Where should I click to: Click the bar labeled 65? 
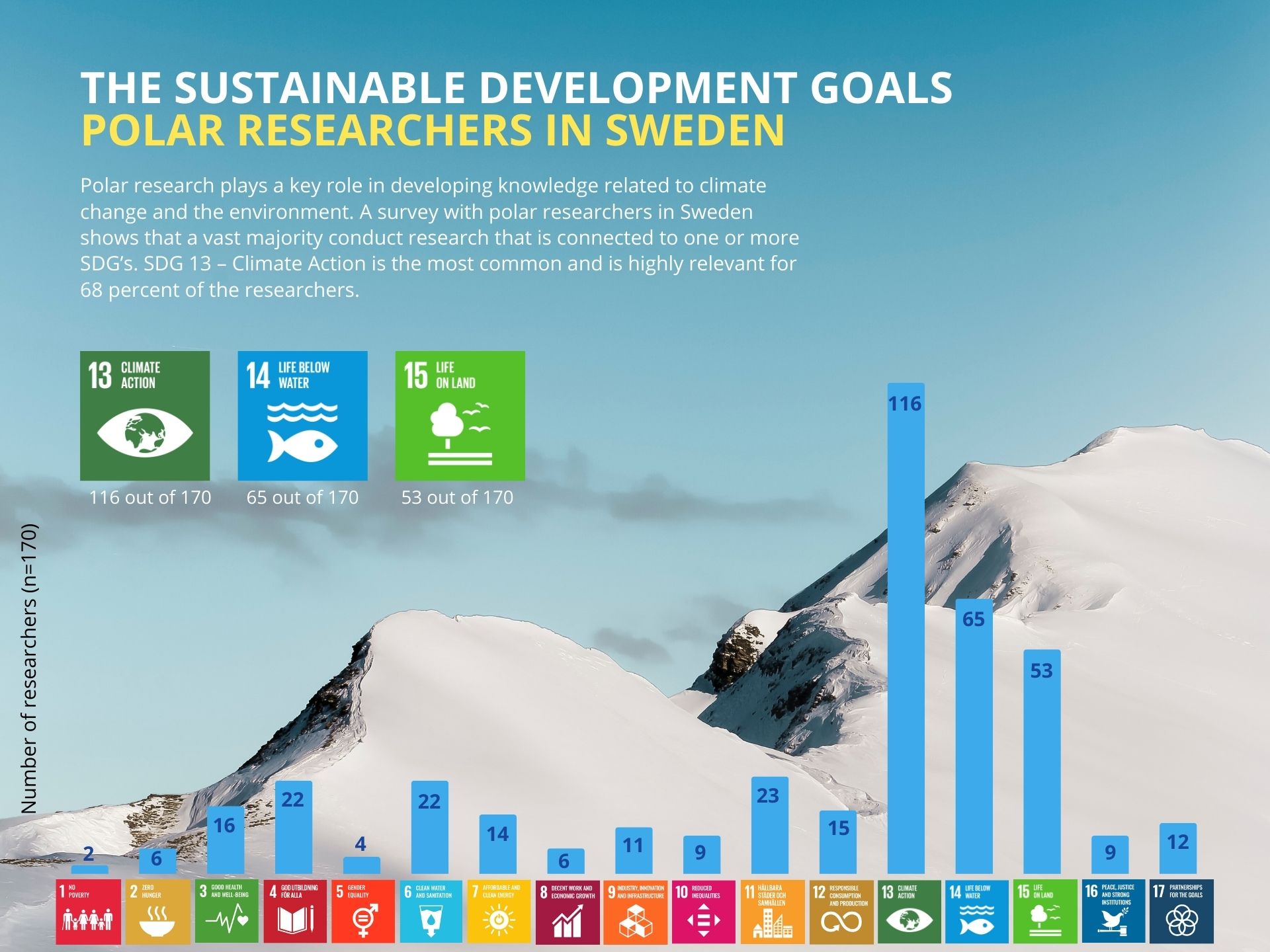(974, 737)
